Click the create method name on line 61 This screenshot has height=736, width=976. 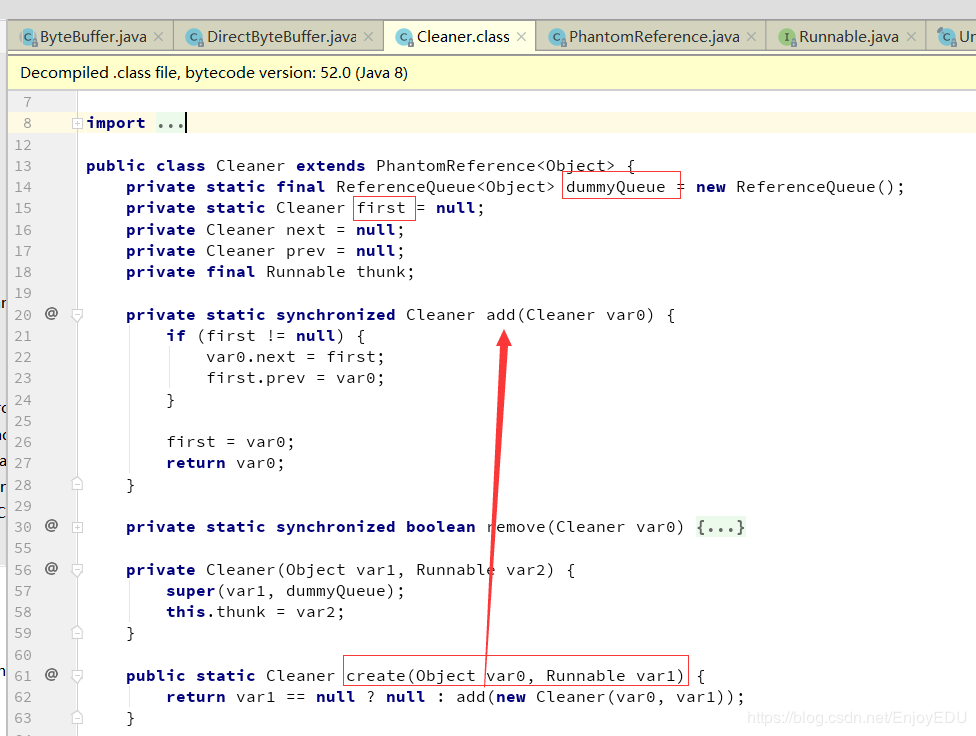(376, 676)
